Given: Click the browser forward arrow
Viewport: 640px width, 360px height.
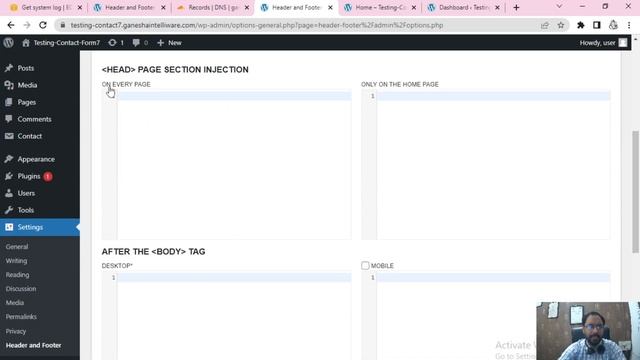Looking at the screenshot, I should 27,25.
